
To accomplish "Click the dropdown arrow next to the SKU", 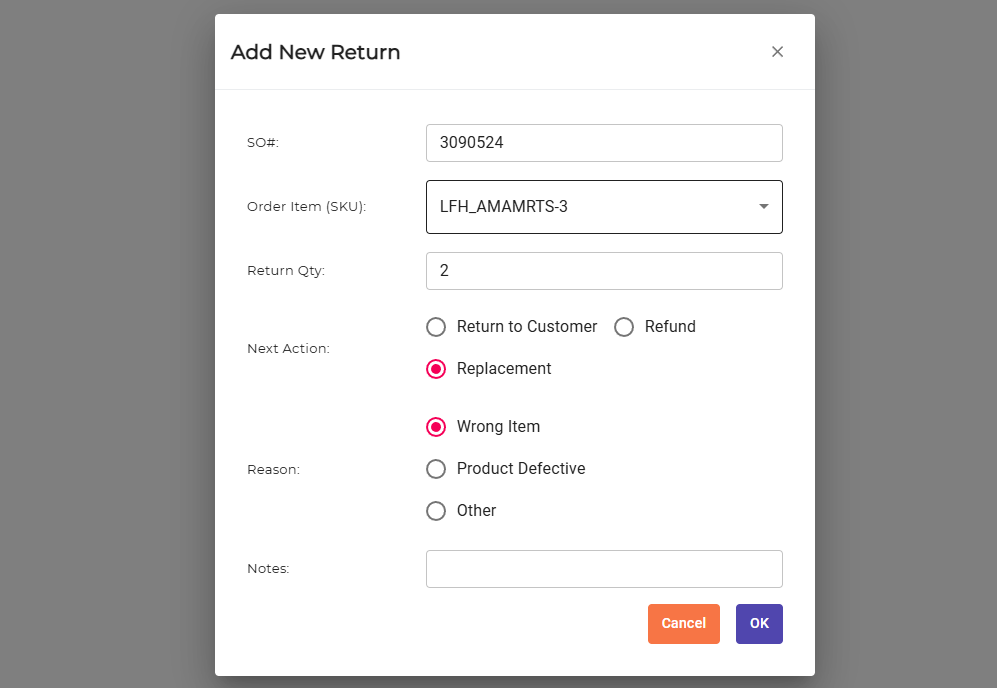I will (x=762, y=206).
